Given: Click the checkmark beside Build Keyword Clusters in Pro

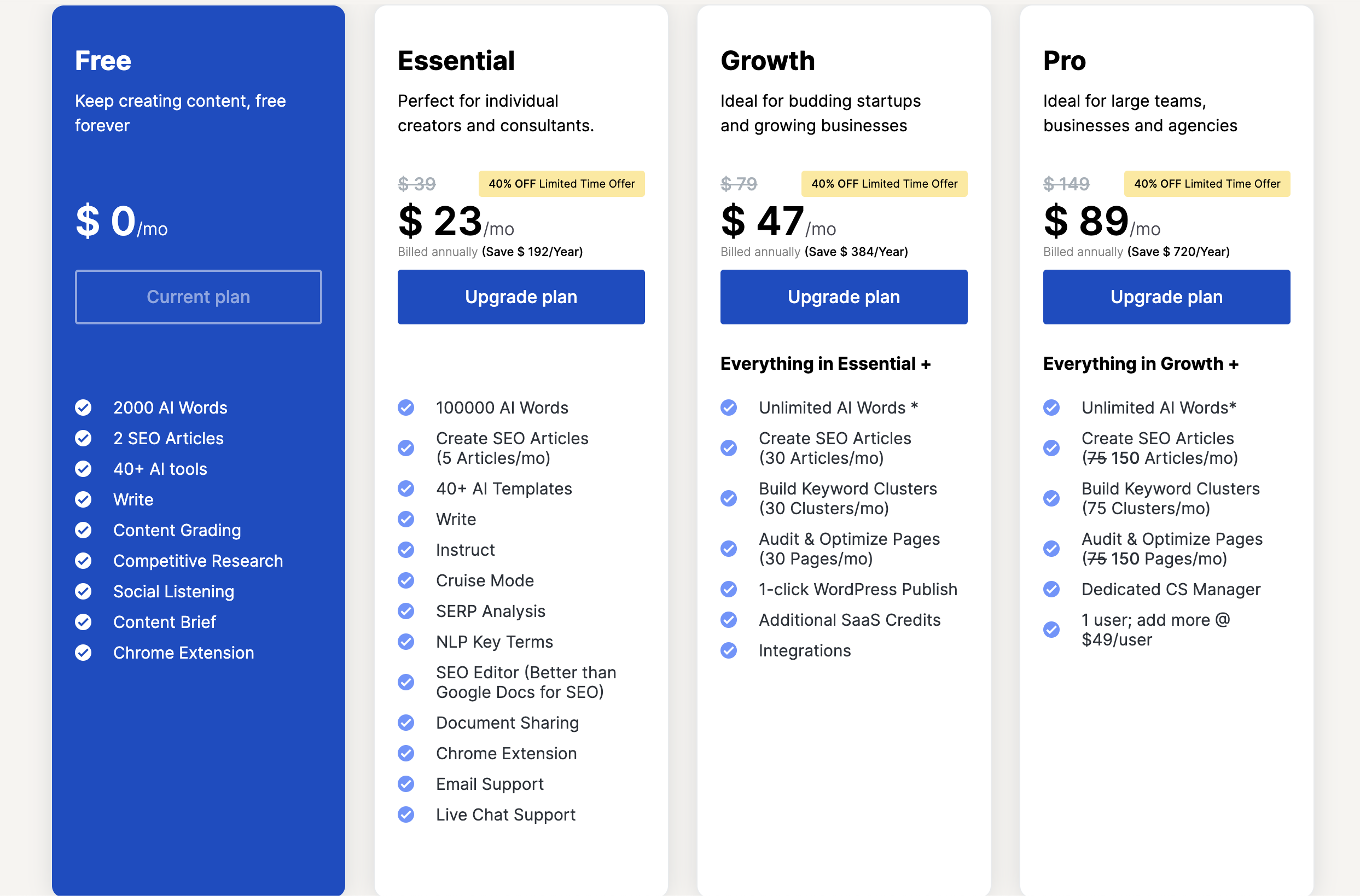Looking at the screenshot, I should click(1051, 498).
